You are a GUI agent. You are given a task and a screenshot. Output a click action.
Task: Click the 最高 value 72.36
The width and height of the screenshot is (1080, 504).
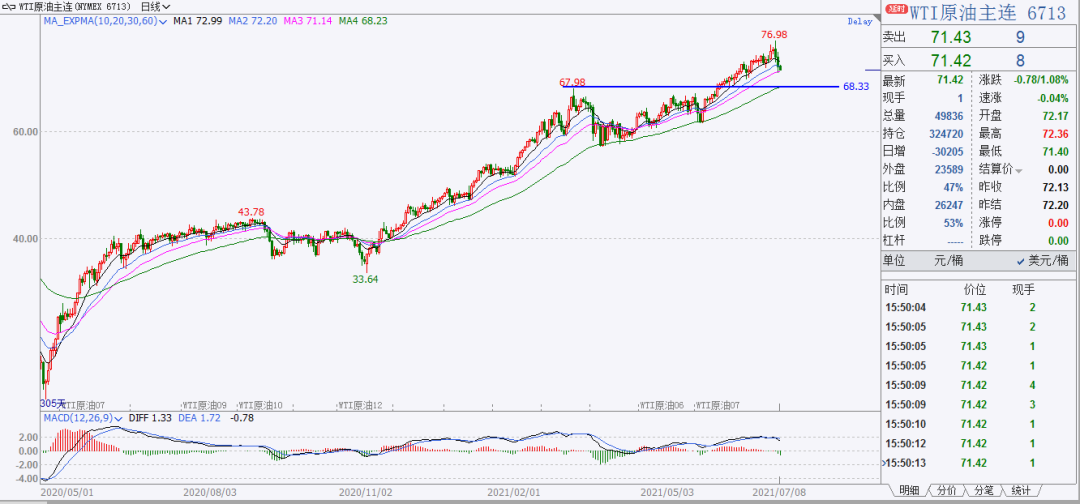1056,134
